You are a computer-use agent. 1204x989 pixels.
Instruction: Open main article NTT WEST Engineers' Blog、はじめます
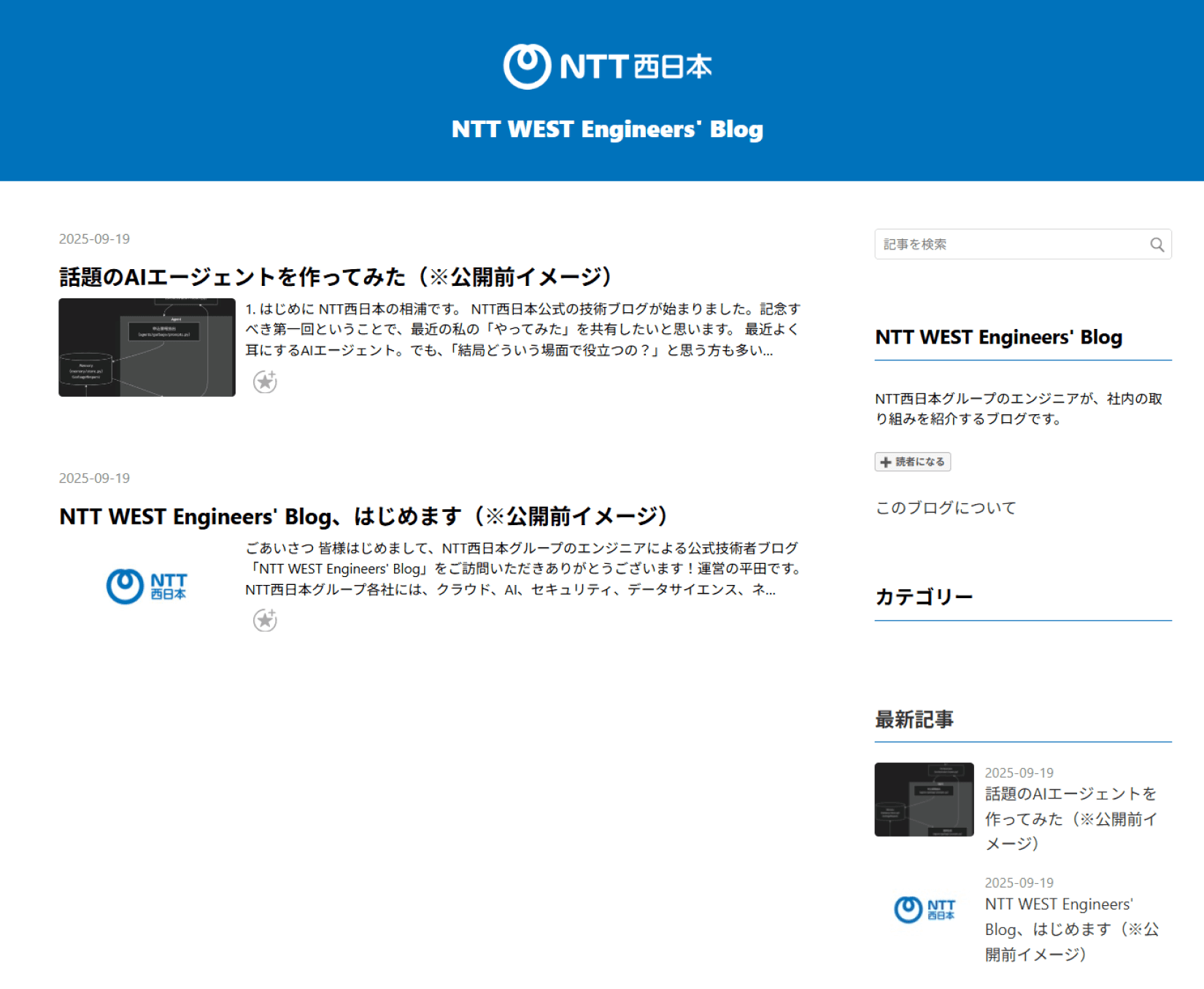363,516
